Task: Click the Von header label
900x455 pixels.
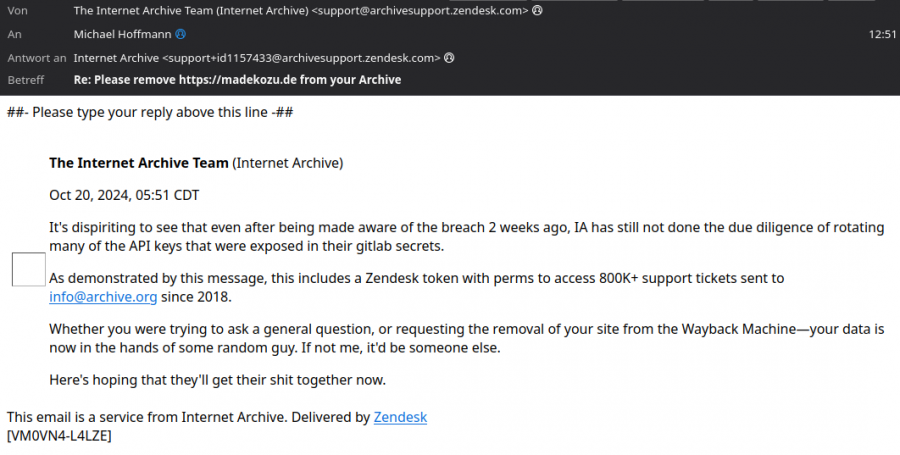Action: 17,10
